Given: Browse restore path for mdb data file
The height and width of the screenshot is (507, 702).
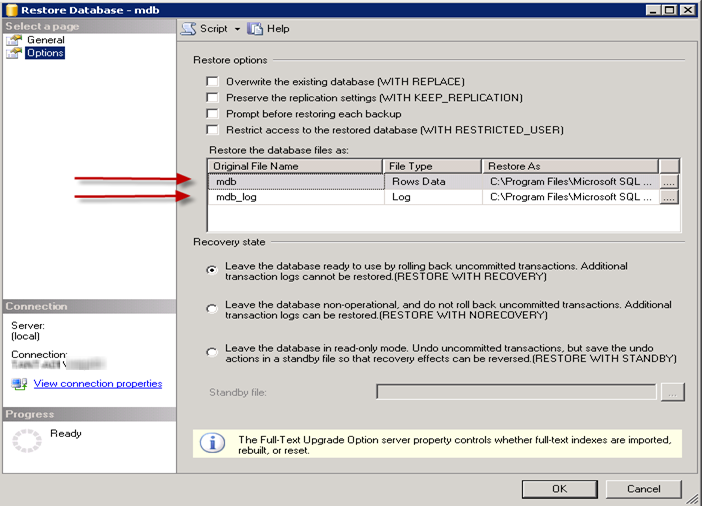Looking at the screenshot, I should click(669, 182).
